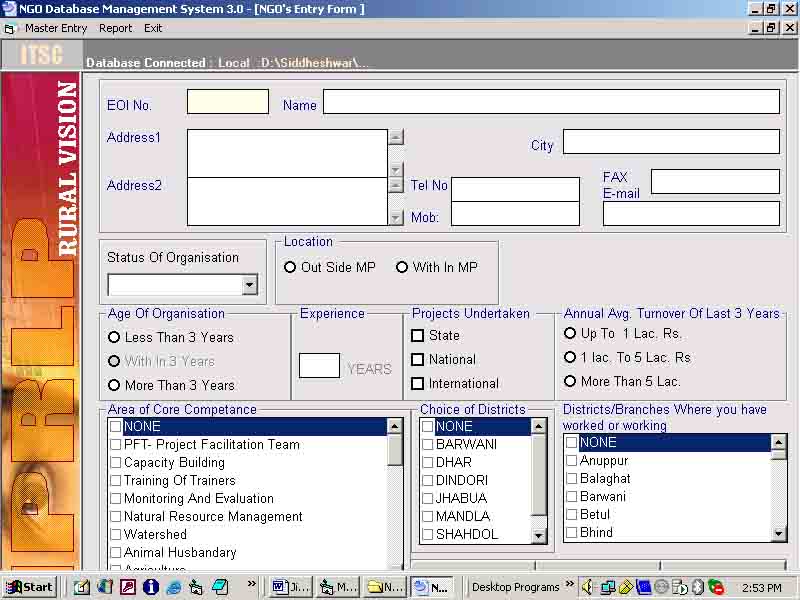Open the first quick launch notepad icon

(82, 587)
